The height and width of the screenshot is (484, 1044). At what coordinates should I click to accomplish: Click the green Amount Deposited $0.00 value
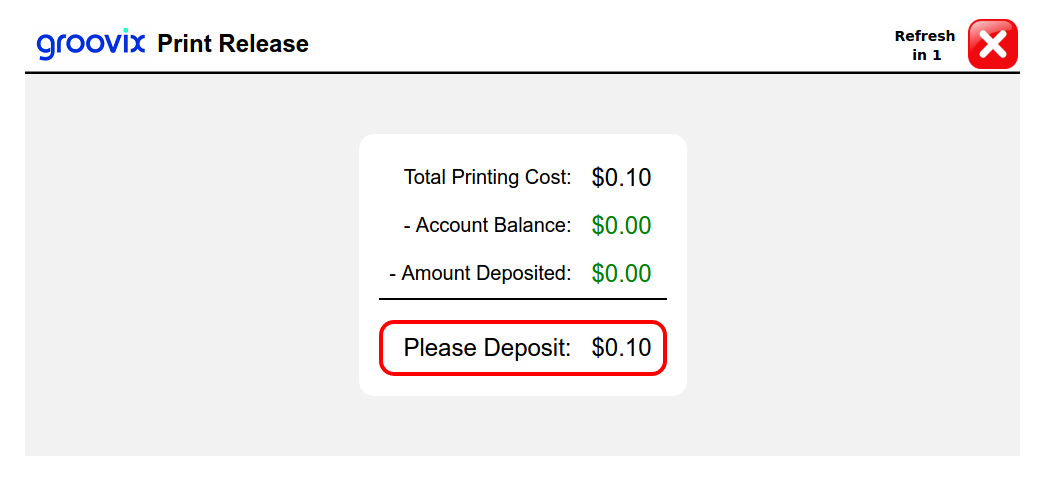pos(621,273)
